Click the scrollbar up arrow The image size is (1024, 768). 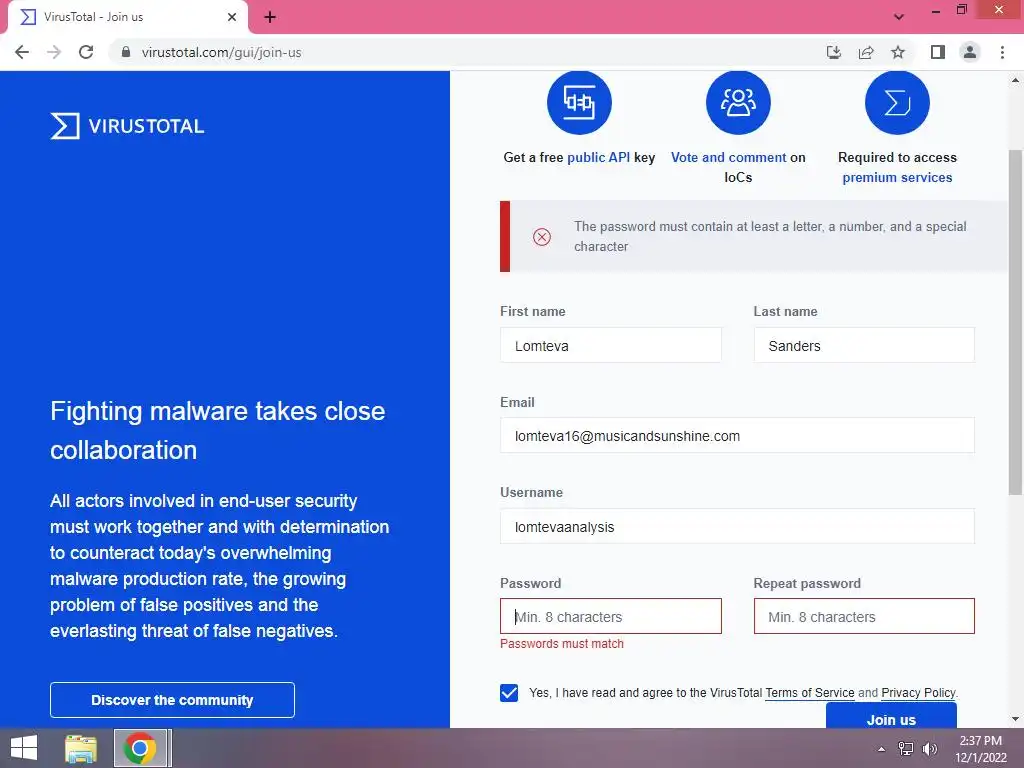click(x=1015, y=80)
